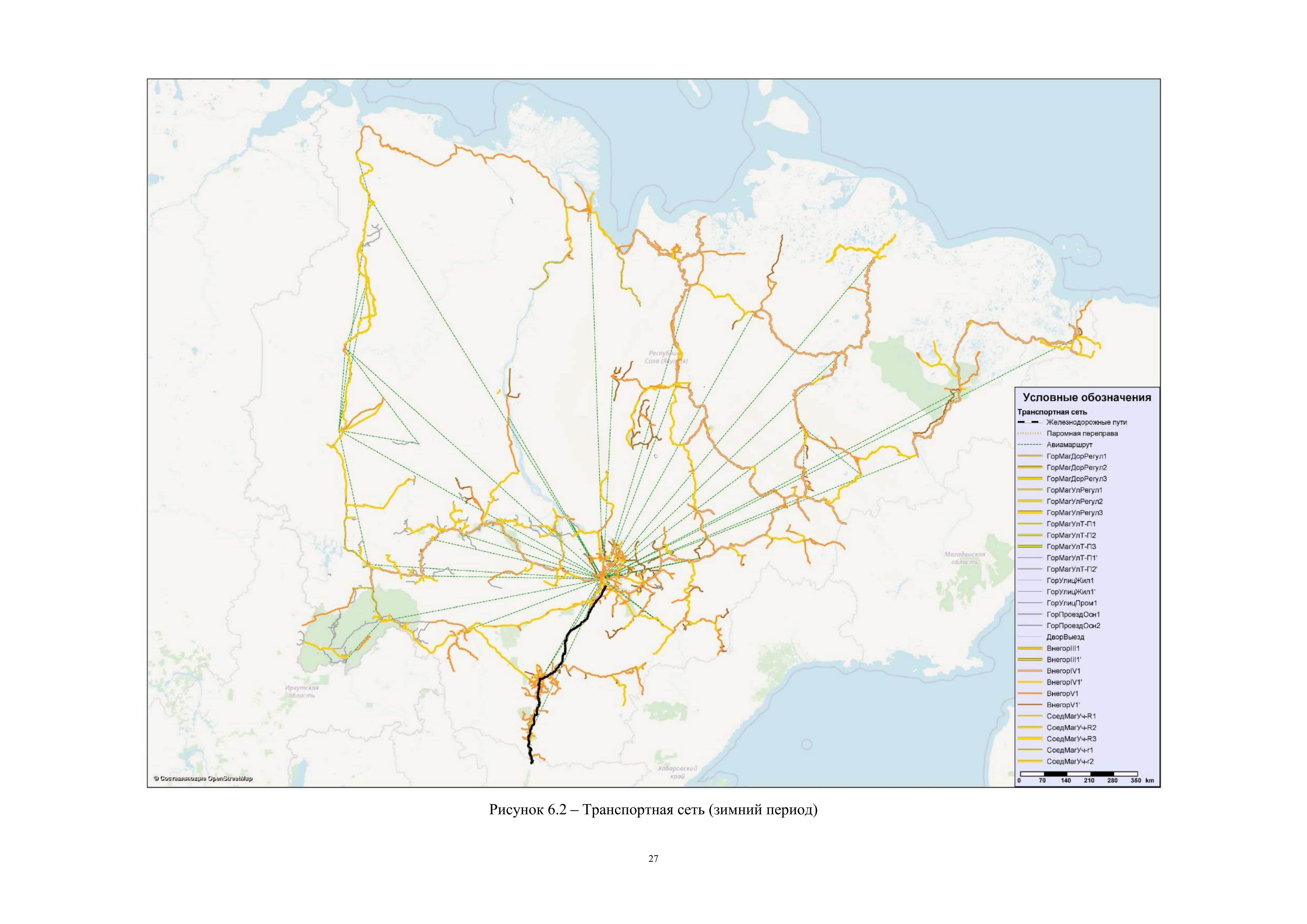
Task: Click the СоедМагУч-R3 yellow legend line symbol
Action: coord(1030,739)
